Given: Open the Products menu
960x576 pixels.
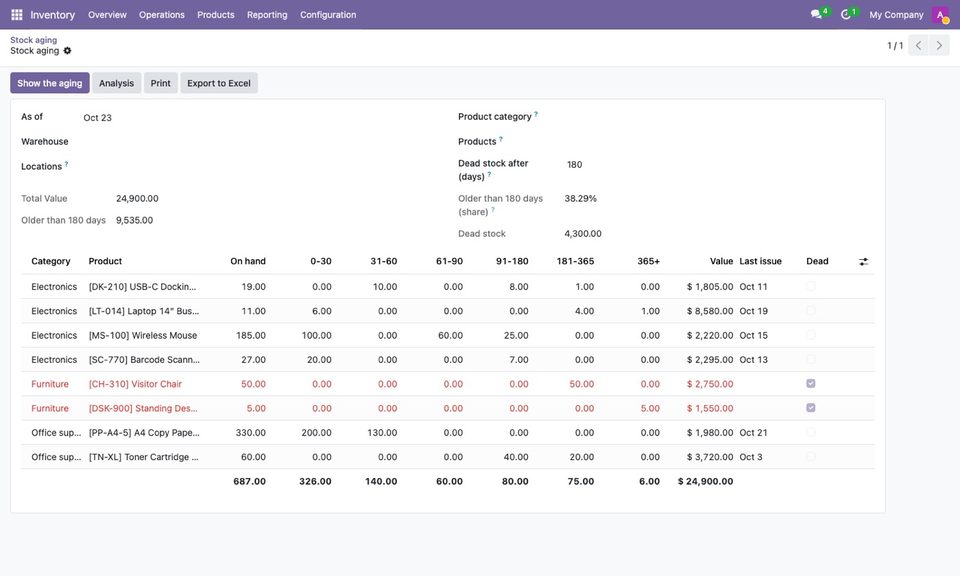Looking at the screenshot, I should coord(216,15).
